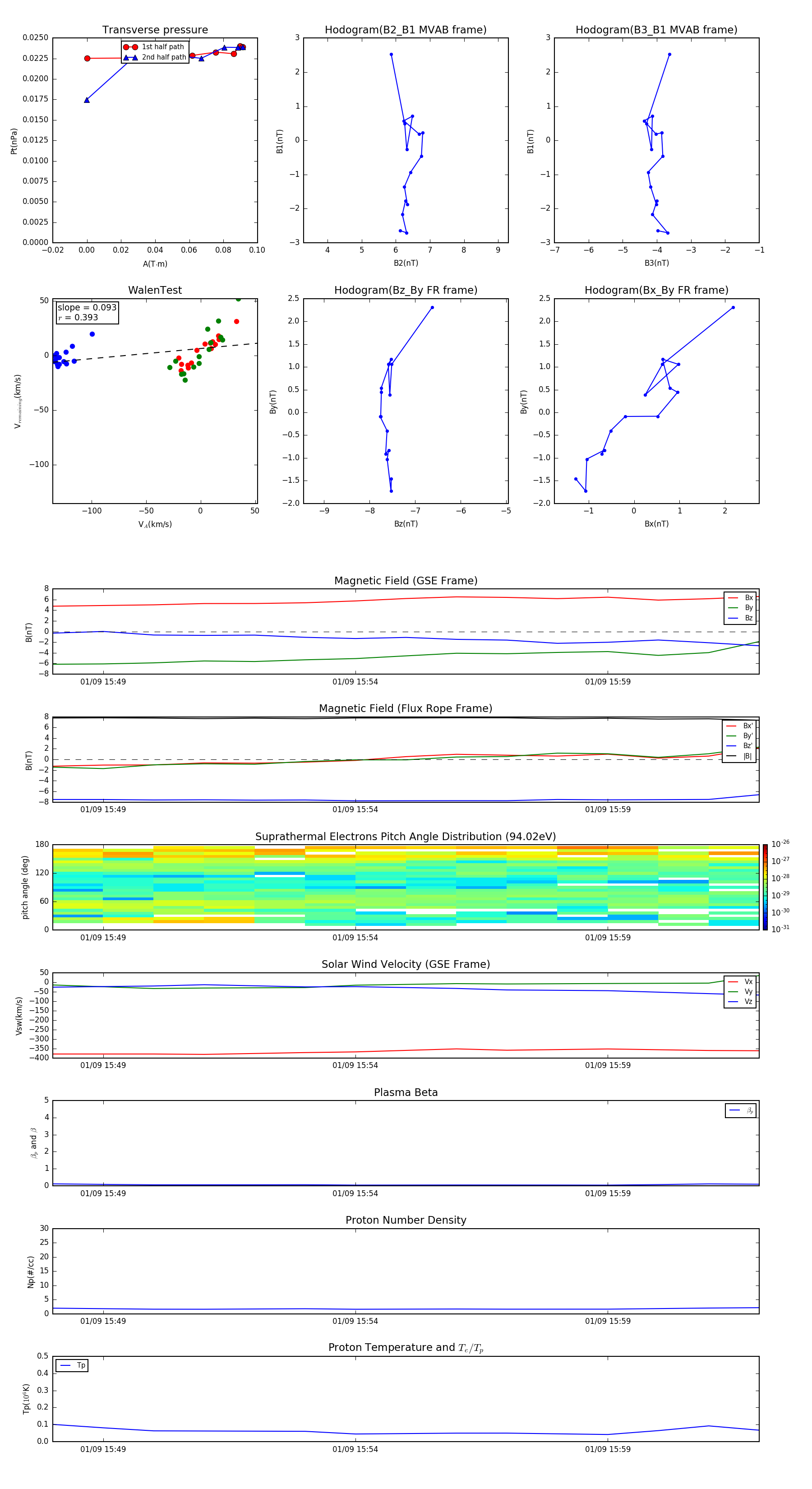
Task: Click Bx' in the Flux Rope legend
Action: pyautogui.click(x=748, y=726)
